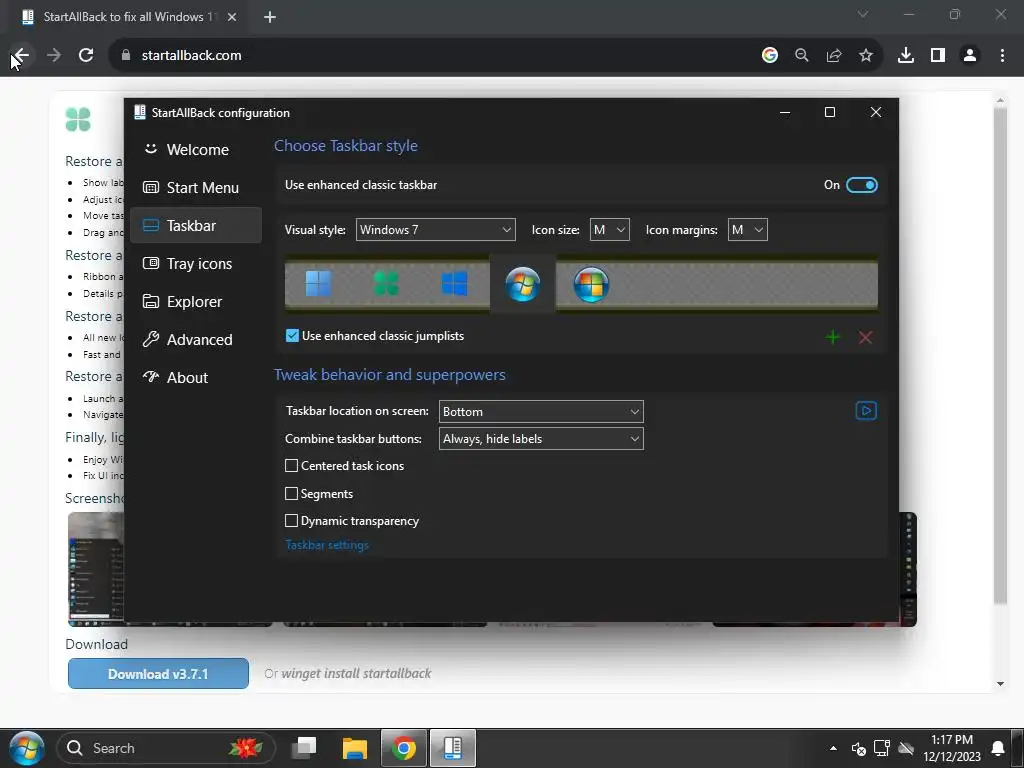Go to Tray icons section
Screen dimensions: 1024x768
pos(196,264)
